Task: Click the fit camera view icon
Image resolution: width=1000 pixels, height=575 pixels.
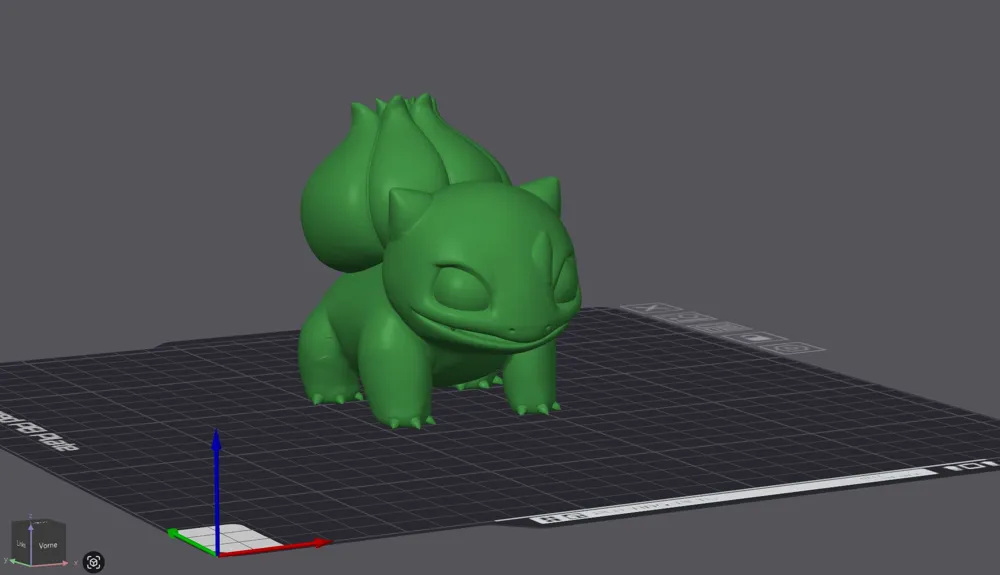Action: click(x=94, y=562)
